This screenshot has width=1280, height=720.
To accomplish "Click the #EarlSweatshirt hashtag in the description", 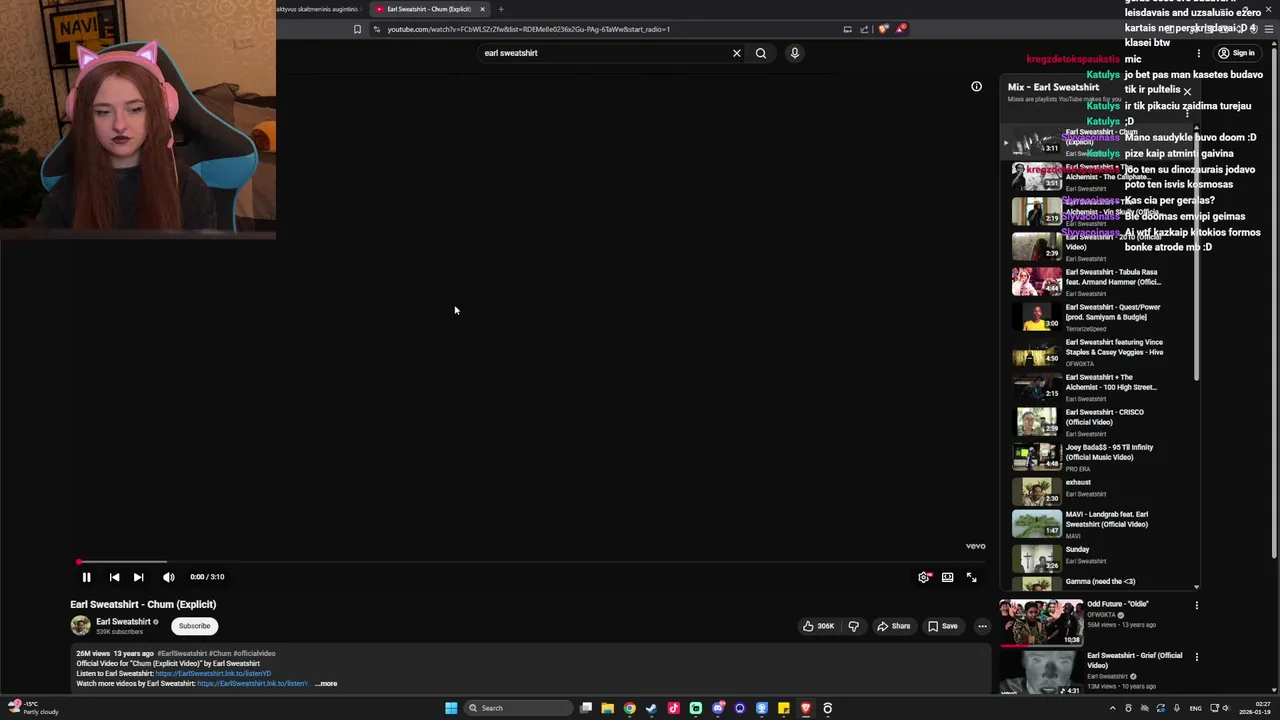I will [181, 654].
